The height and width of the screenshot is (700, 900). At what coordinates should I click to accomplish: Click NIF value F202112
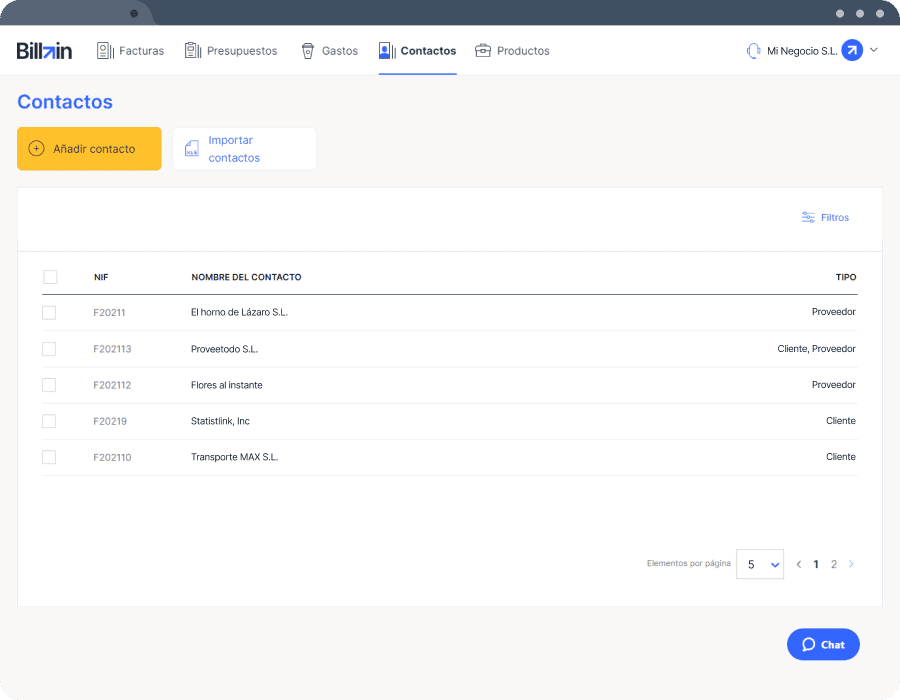(112, 385)
